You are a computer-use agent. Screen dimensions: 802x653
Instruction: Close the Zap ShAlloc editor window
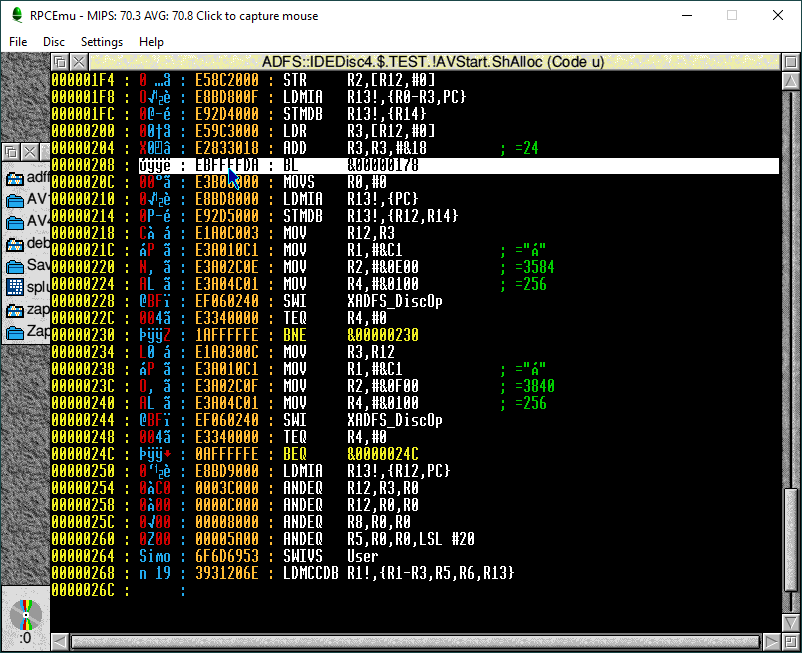click(78, 62)
